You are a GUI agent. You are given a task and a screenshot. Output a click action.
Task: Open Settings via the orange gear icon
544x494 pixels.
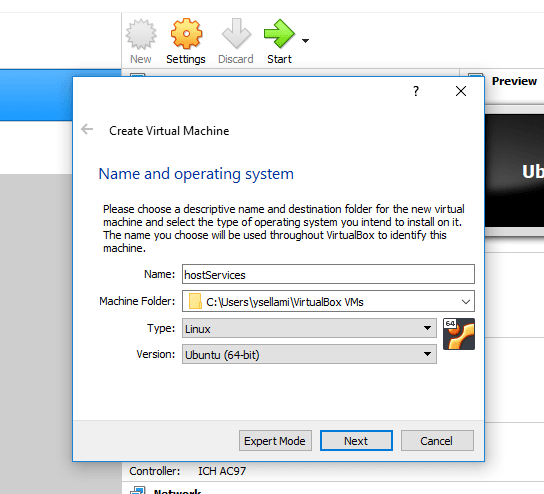[186, 34]
